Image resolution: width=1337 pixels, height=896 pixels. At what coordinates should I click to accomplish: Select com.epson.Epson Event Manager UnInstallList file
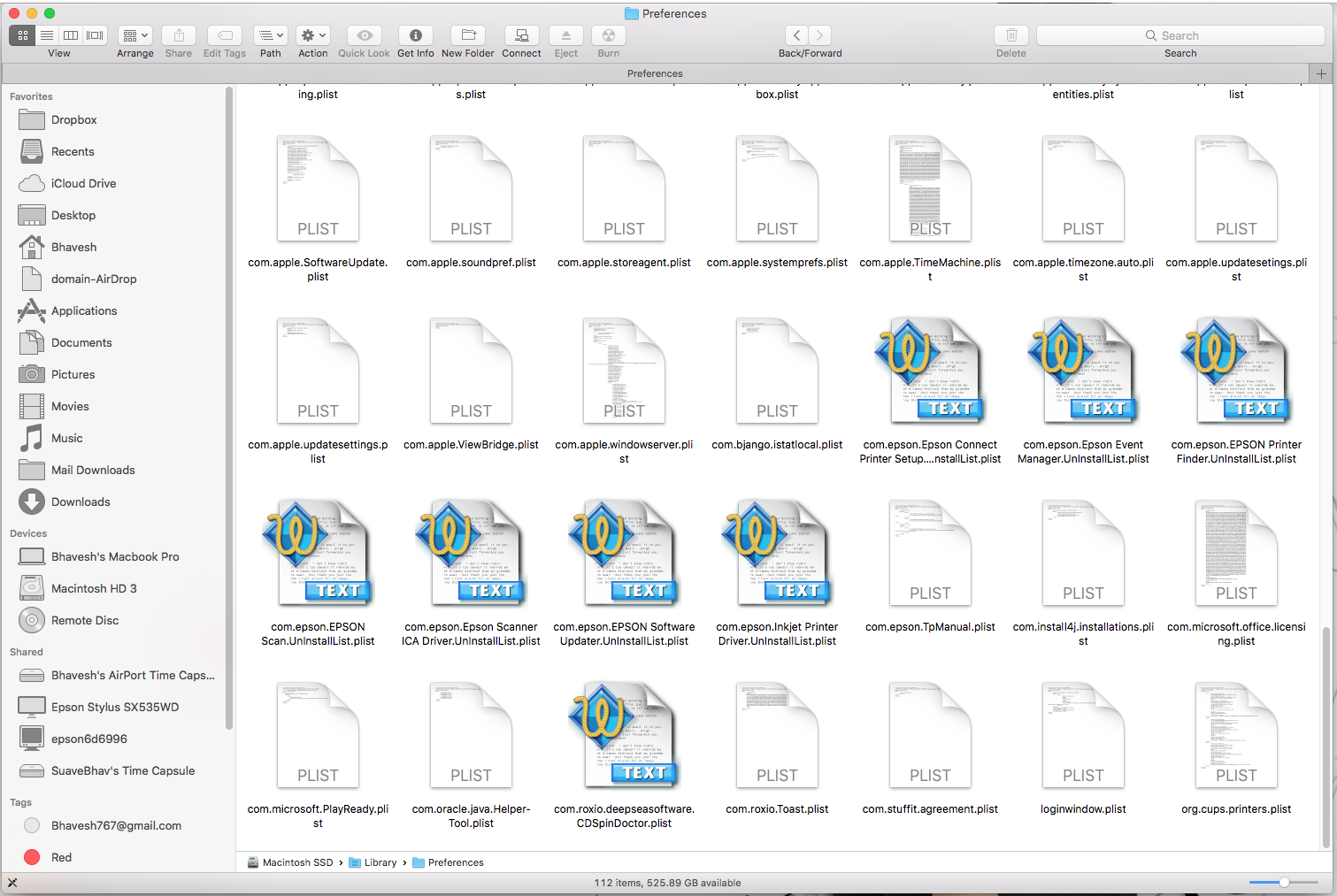[x=1083, y=371]
